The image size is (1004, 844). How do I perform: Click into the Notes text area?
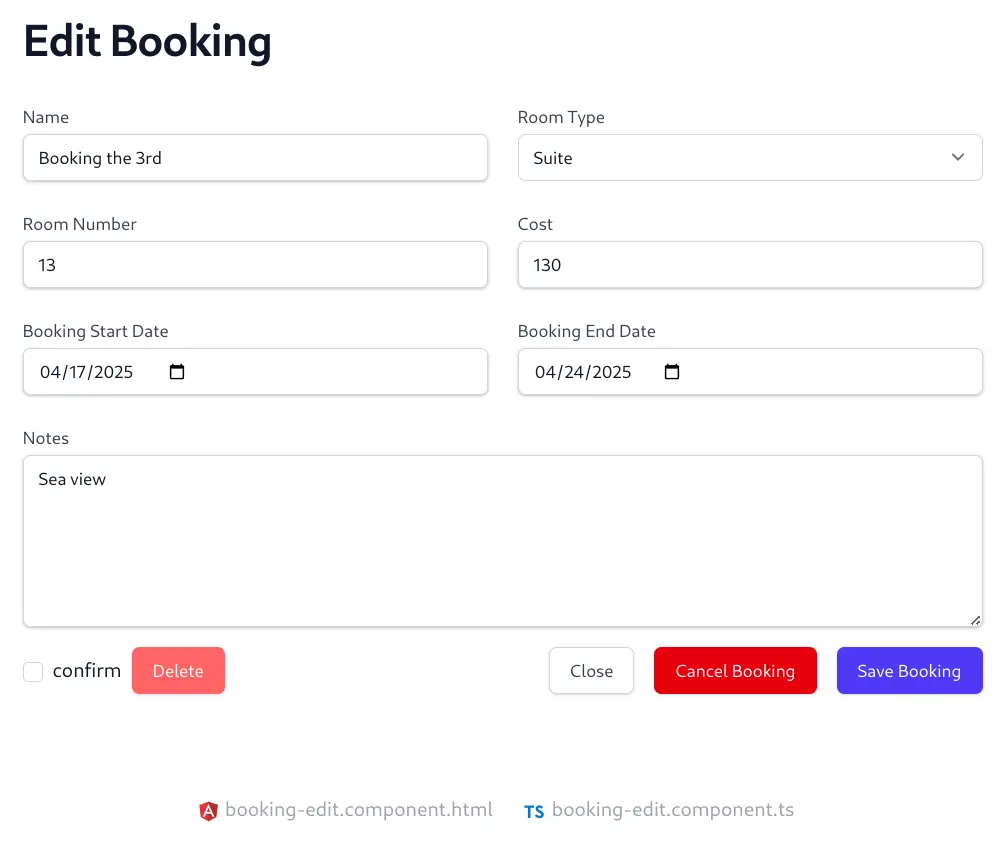pos(503,541)
